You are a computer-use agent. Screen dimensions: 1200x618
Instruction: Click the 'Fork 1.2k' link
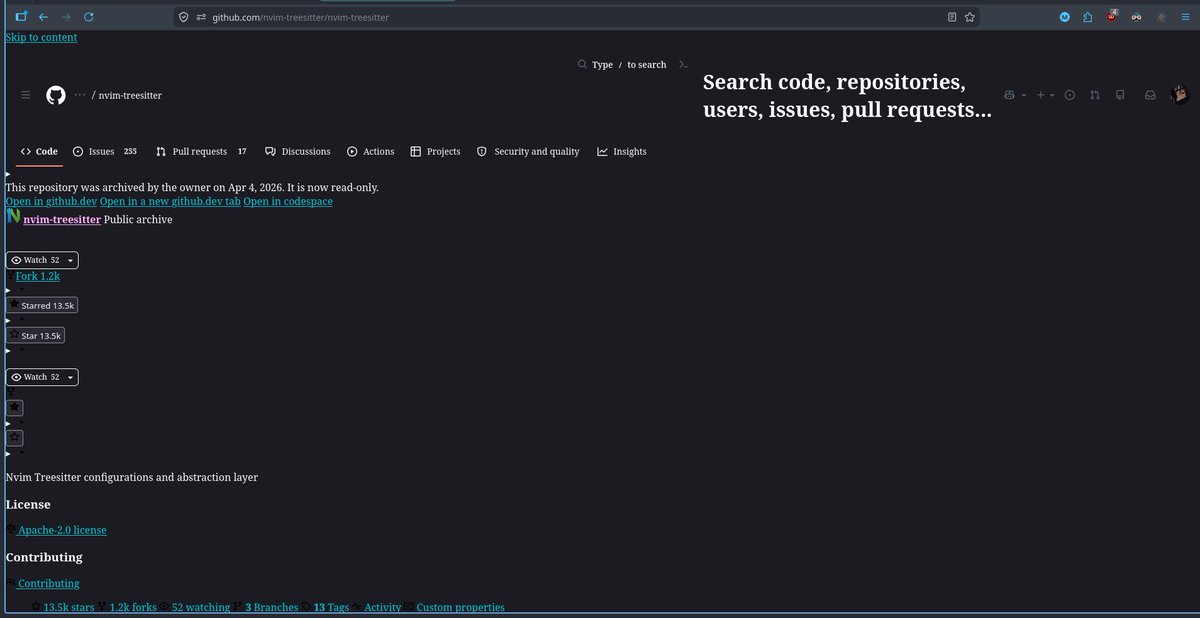coord(38,276)
